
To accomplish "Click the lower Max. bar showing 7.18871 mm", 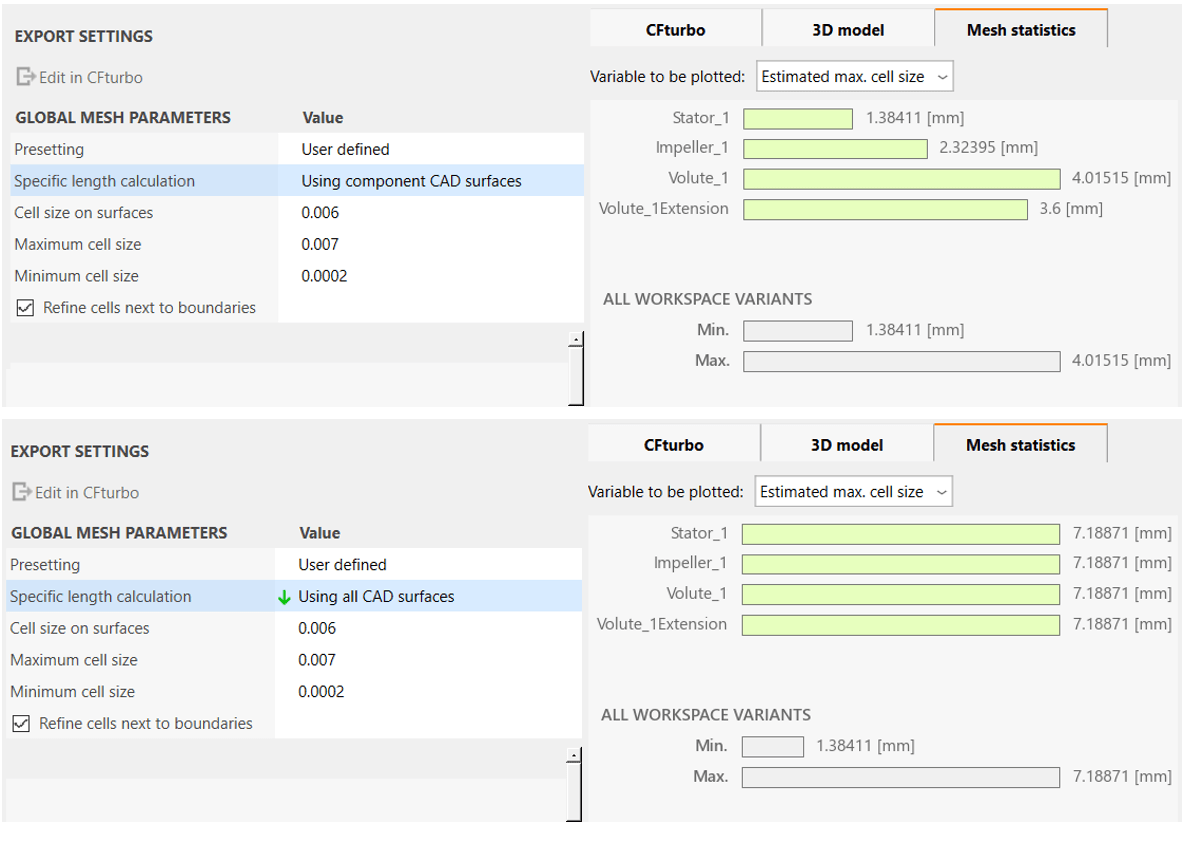I will pyautogui.click(x=901, y=777).
